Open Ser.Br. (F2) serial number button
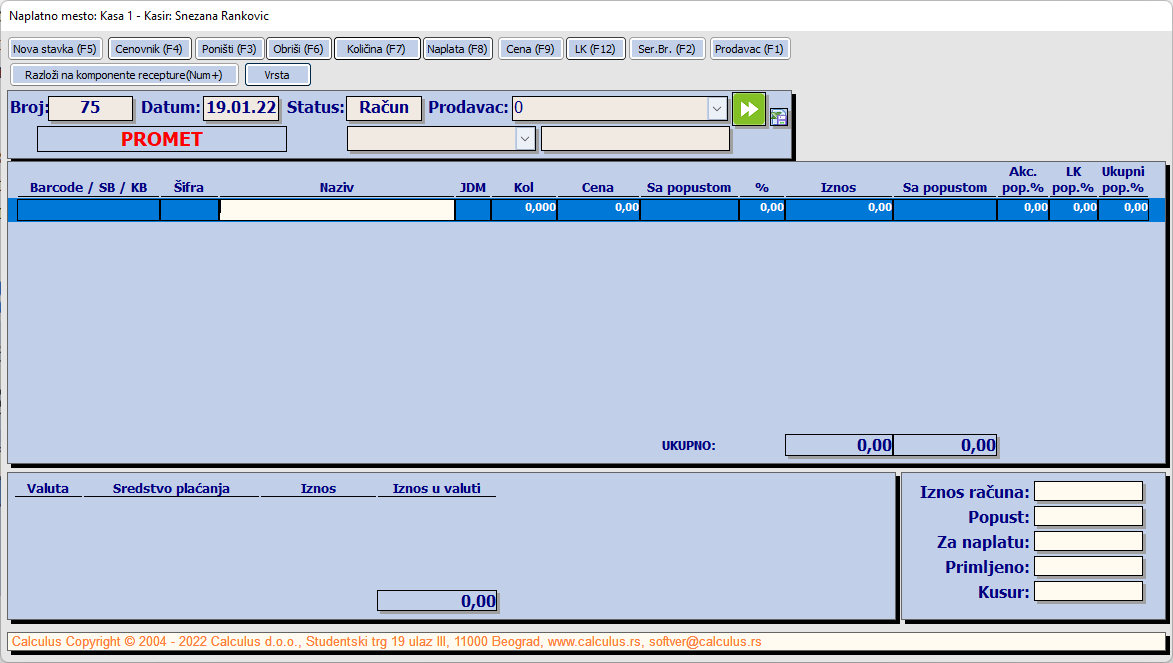This screenshot has height=663, width=1173. 667,49
